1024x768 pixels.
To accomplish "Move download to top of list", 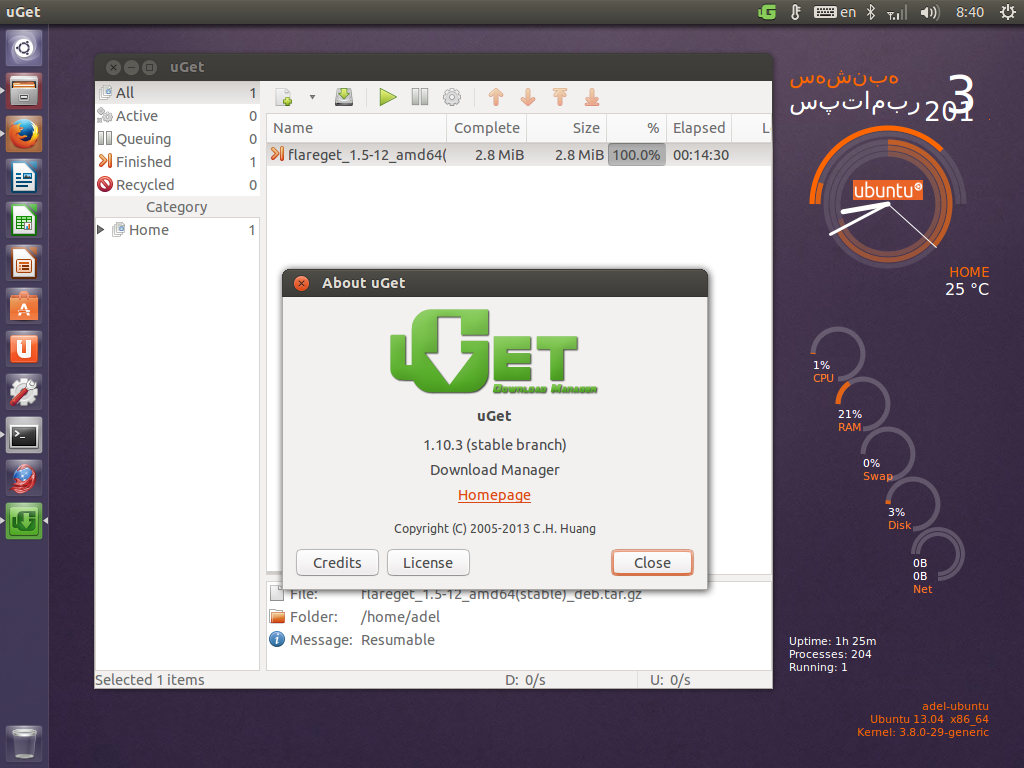I will [x=560, y=97].
